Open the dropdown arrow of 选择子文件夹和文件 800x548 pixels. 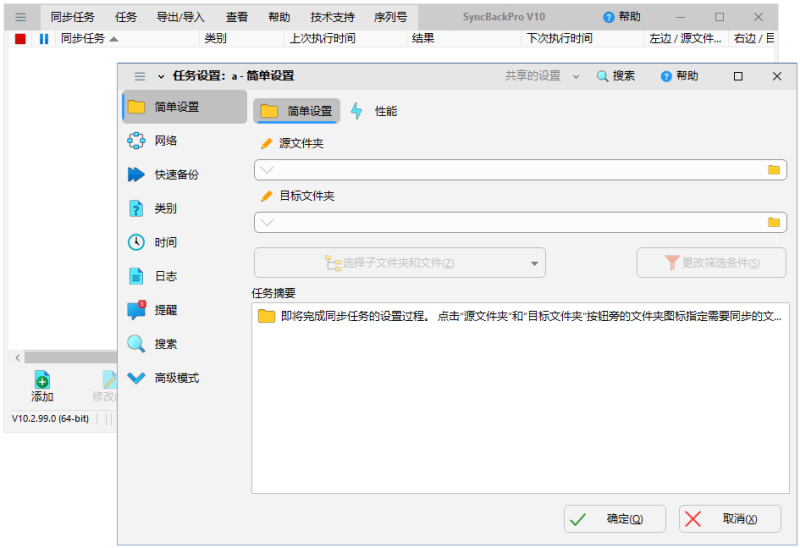[x=534, y=264]
